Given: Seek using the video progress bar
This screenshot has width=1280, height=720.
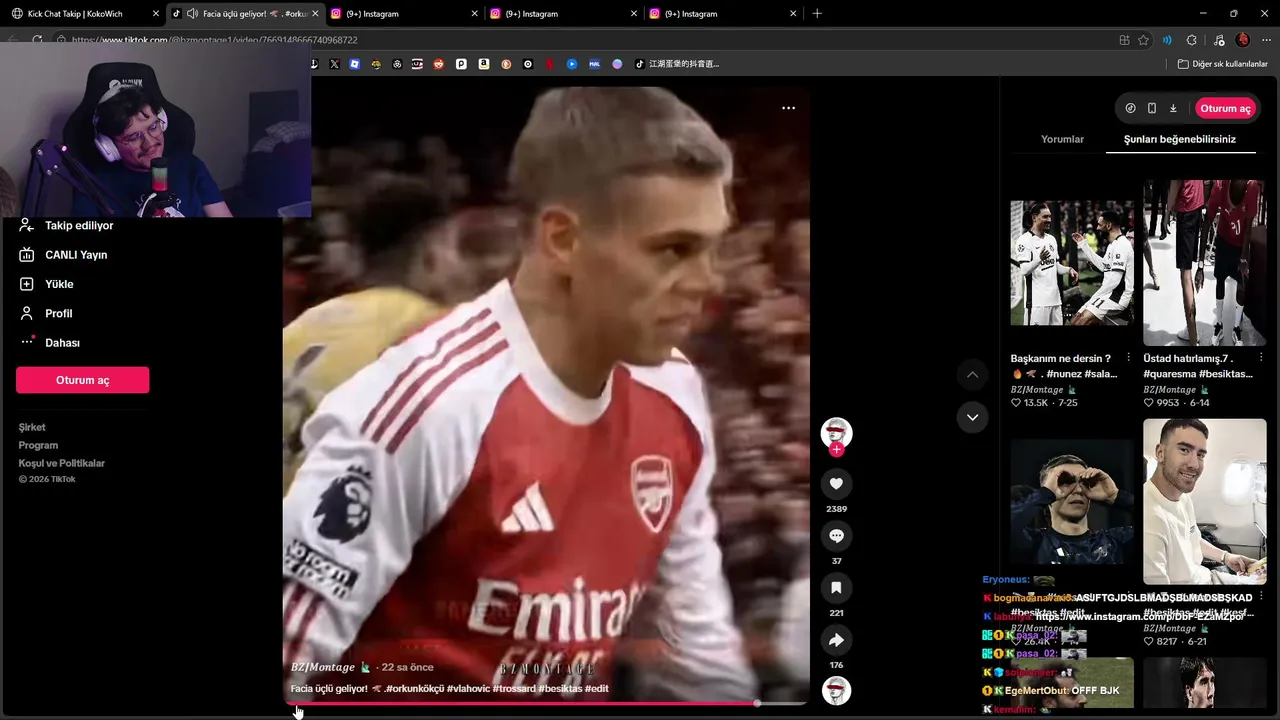Looking at the screenshot, I should click(x=547, y=704).
